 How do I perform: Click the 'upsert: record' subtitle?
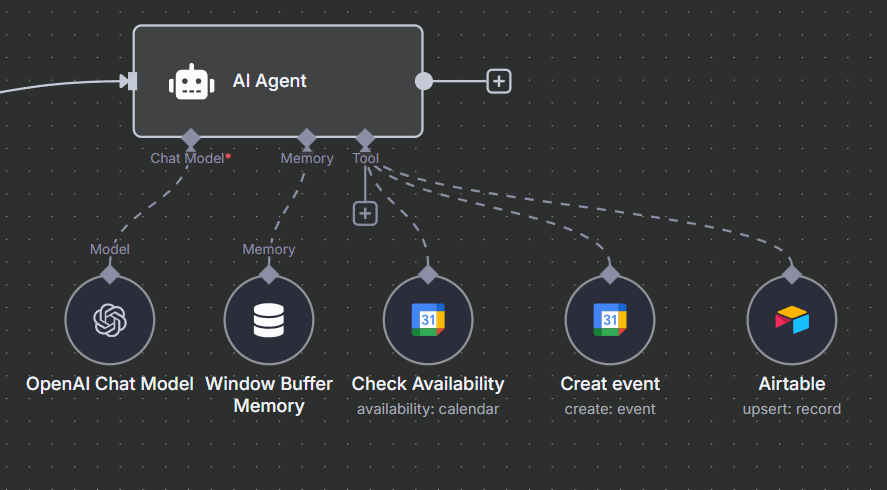(x=792, y=409)
